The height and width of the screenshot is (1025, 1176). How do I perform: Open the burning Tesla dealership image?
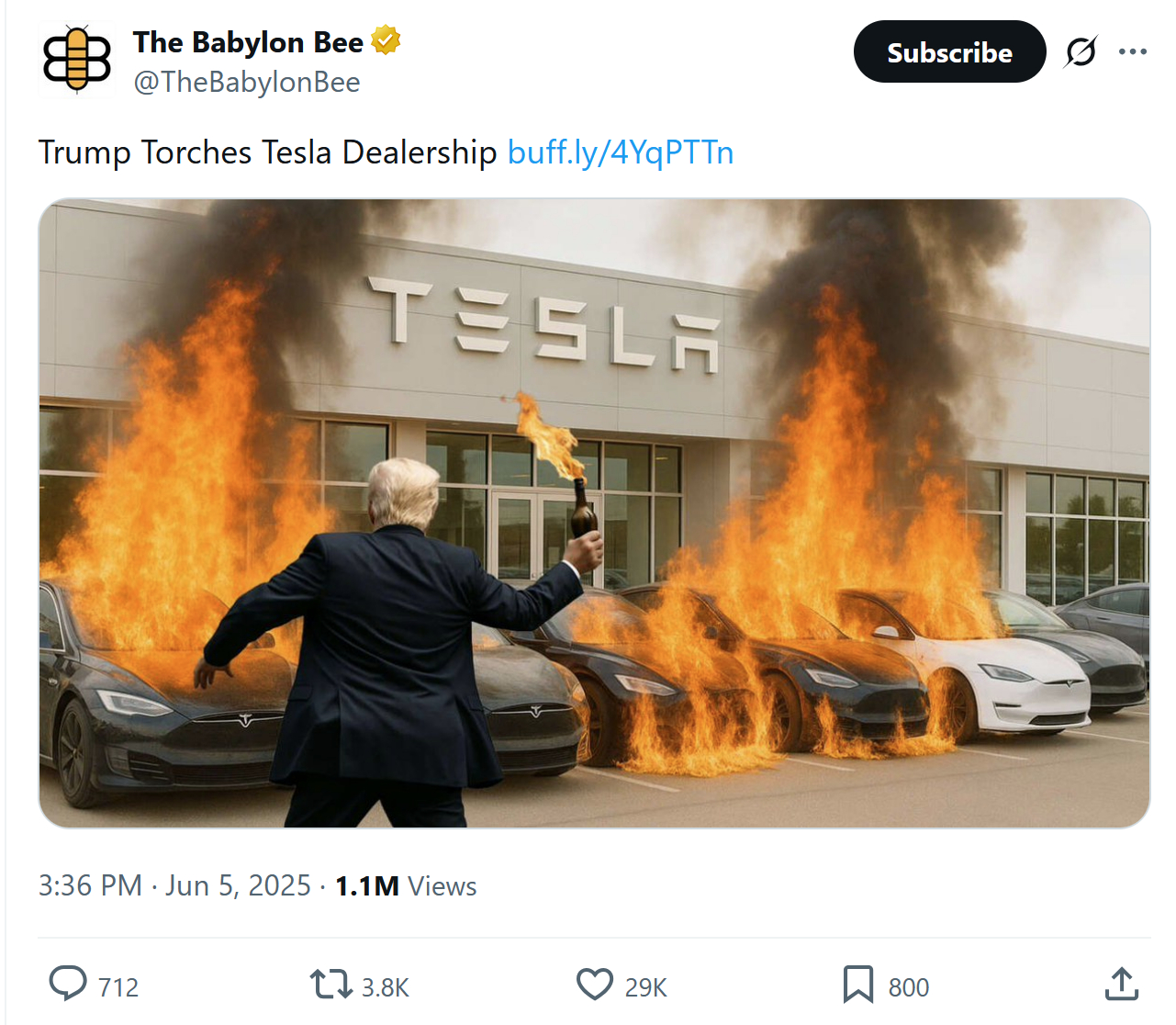pos(594,512)
